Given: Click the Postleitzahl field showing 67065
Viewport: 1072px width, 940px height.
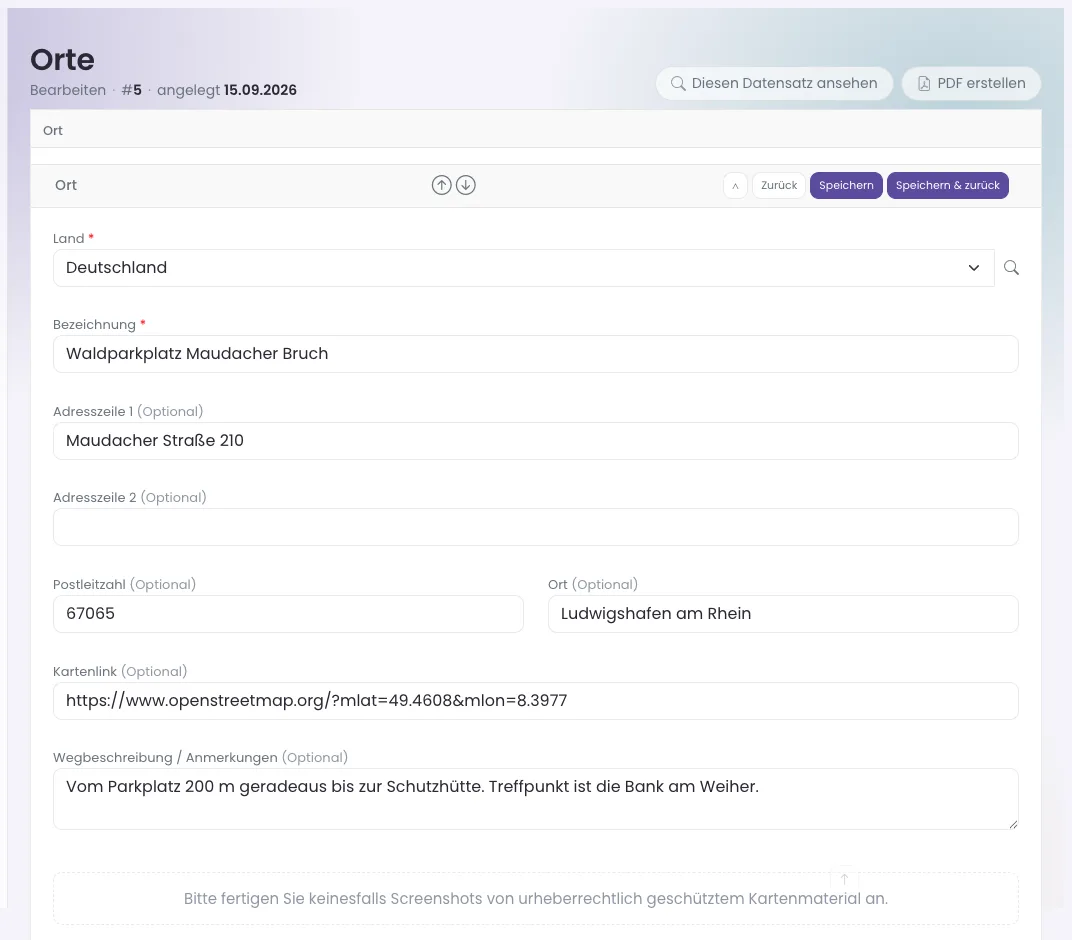Looking at the screenshot, I should point(289,614).
